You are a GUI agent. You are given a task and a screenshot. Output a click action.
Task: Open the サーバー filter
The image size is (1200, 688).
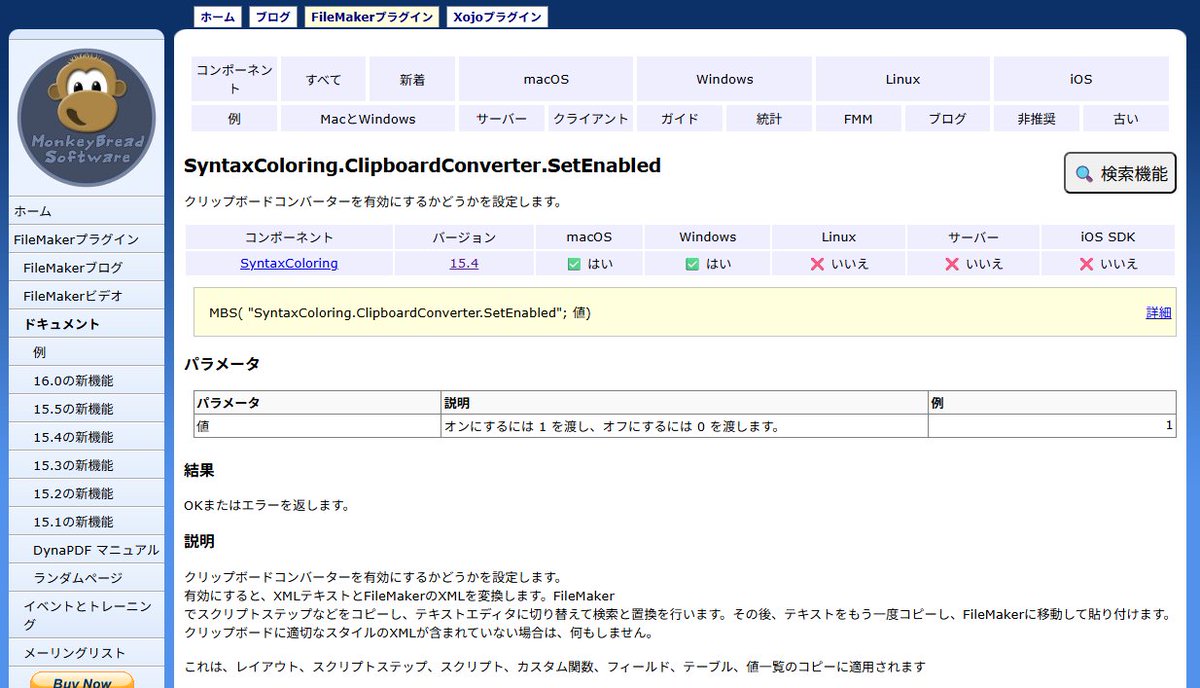pyautogui.click(x=502, y=119)
